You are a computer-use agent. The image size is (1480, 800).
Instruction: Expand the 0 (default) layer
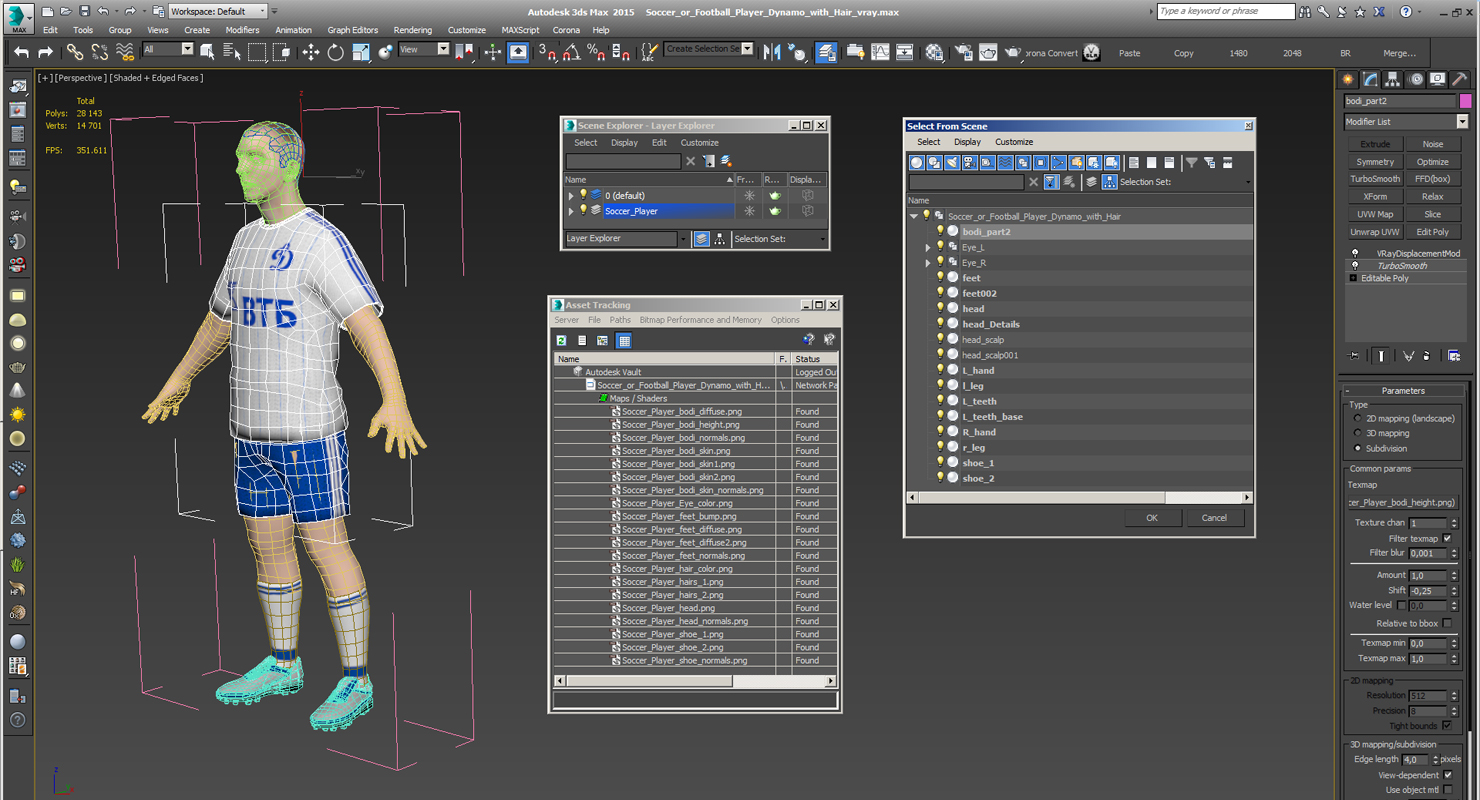tap(572, 196)
